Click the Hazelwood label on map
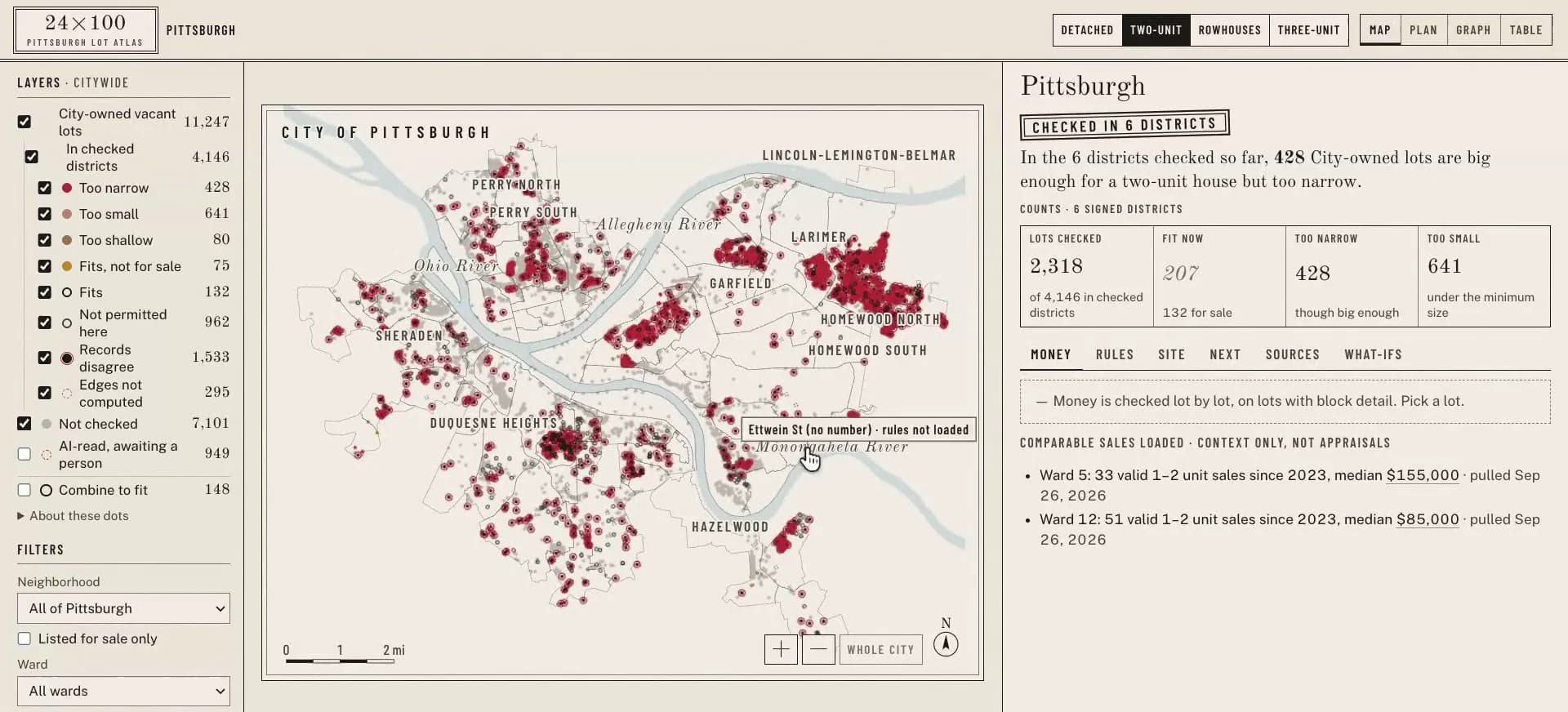 [730, 527]
